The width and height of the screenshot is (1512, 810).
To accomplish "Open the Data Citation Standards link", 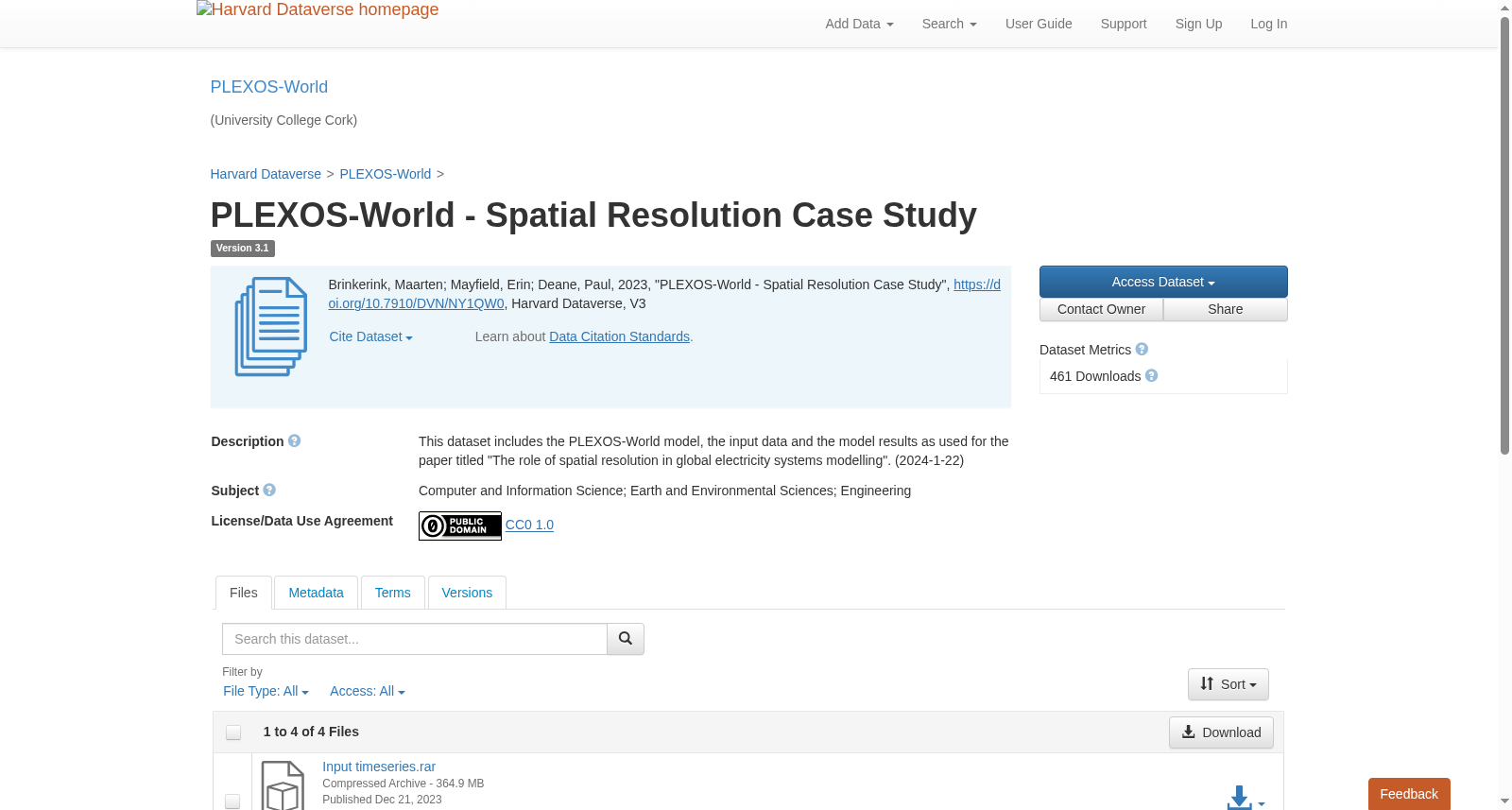I will coord(620,336).
